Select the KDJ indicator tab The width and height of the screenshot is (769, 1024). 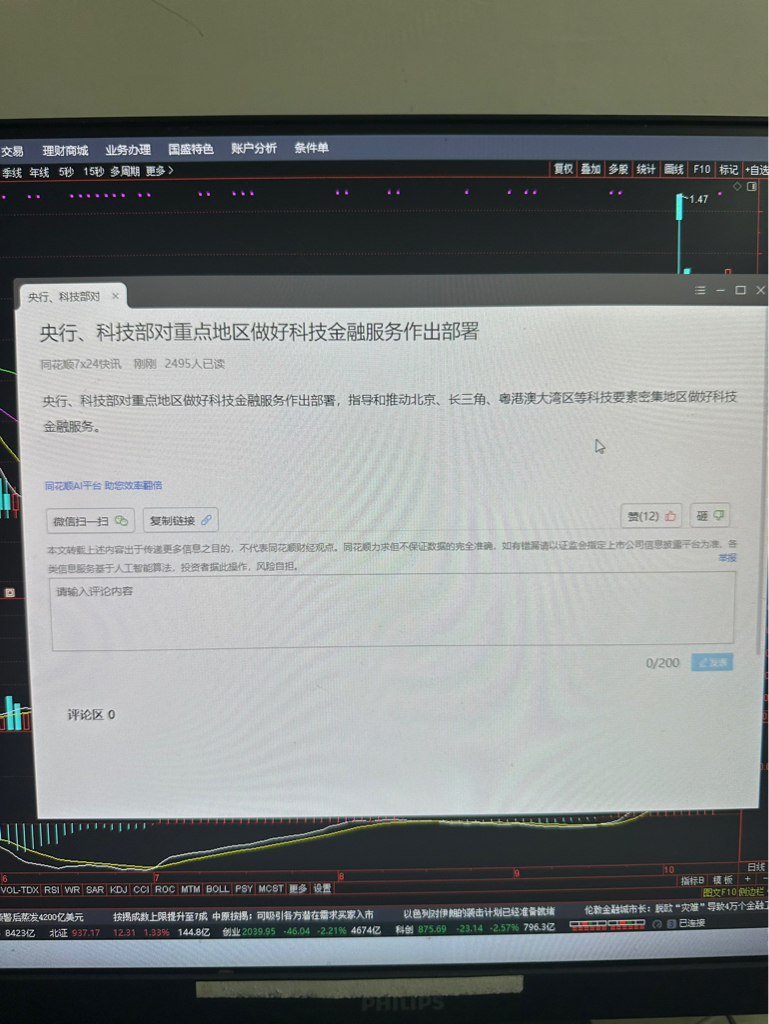[118, 889]
